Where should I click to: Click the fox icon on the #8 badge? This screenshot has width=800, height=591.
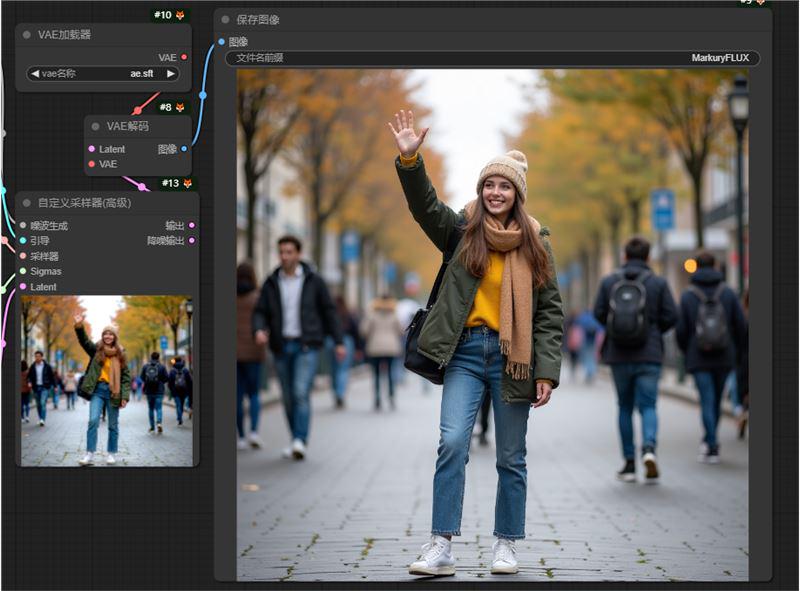coord(180,107)
